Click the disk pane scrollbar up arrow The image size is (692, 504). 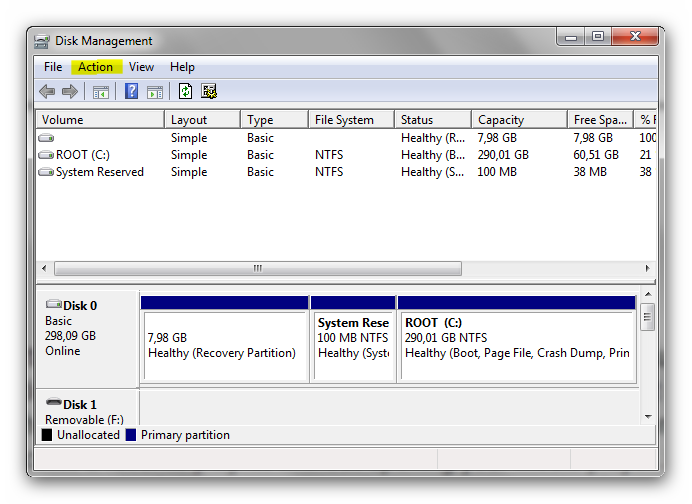pos(648,294)
